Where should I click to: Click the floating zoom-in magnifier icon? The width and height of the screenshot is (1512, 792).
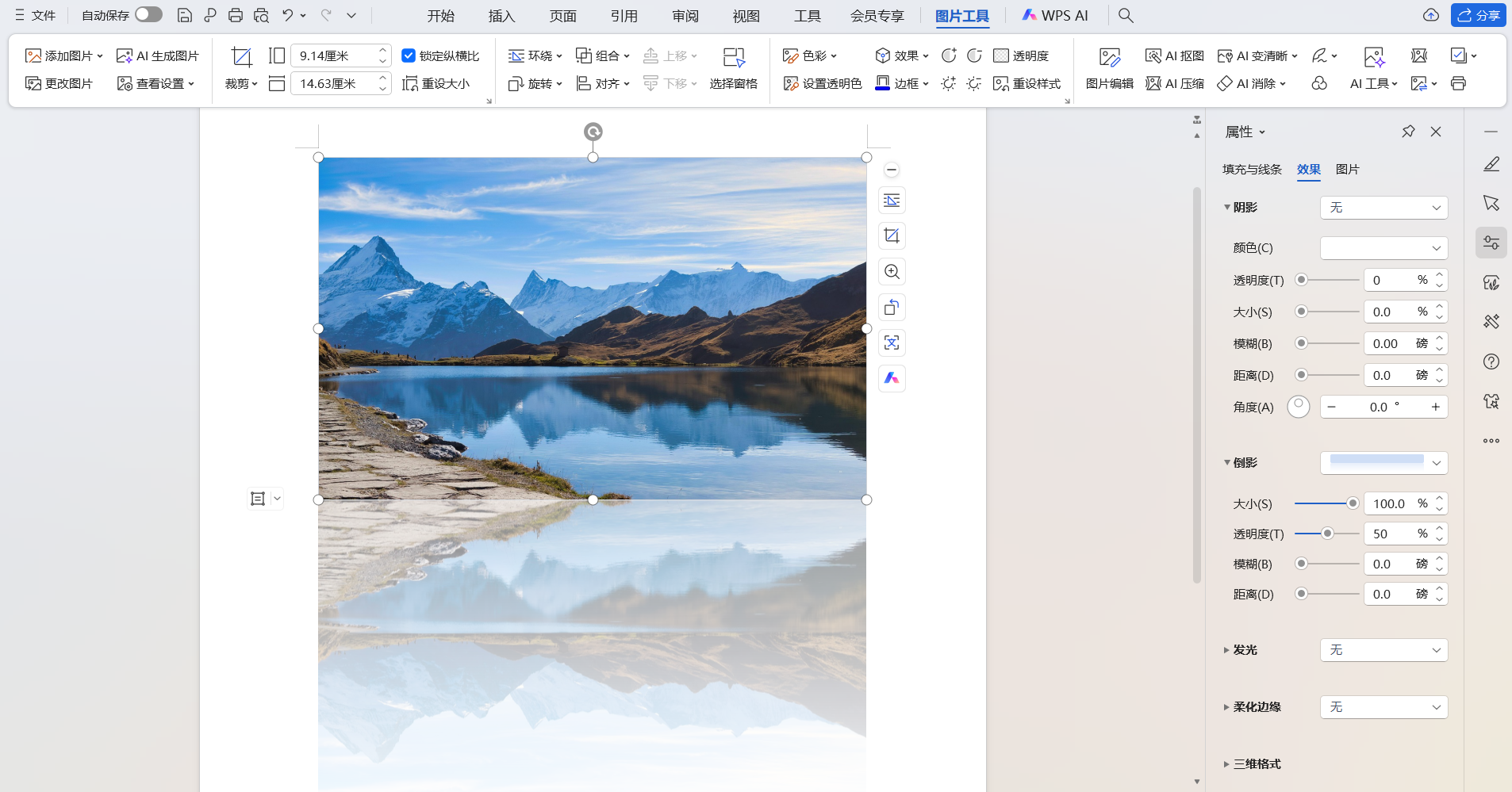(x=892, y=272)
